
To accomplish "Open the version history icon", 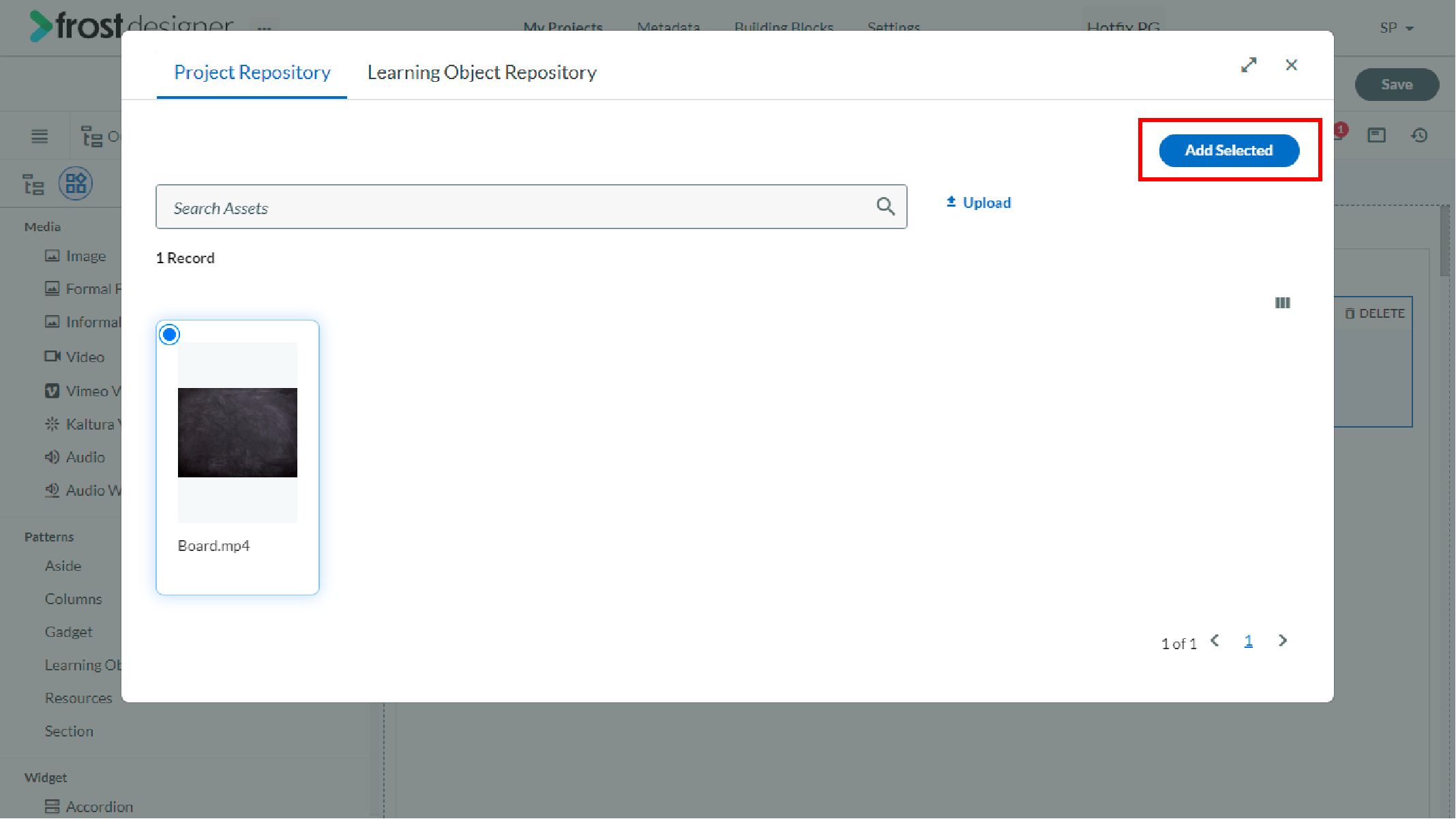I will point(1419,136).
